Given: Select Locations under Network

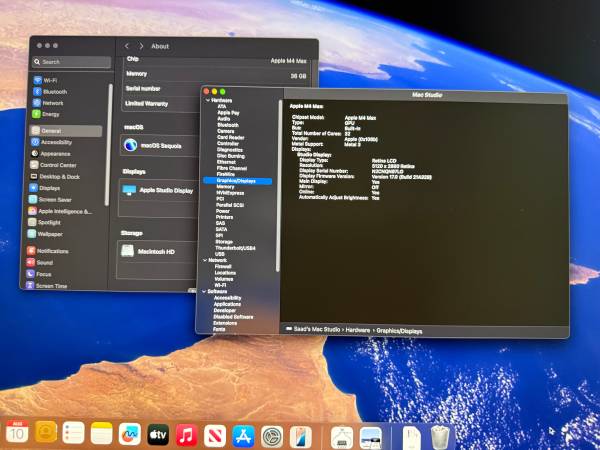Looking at the screenshot, I should 225,273.
